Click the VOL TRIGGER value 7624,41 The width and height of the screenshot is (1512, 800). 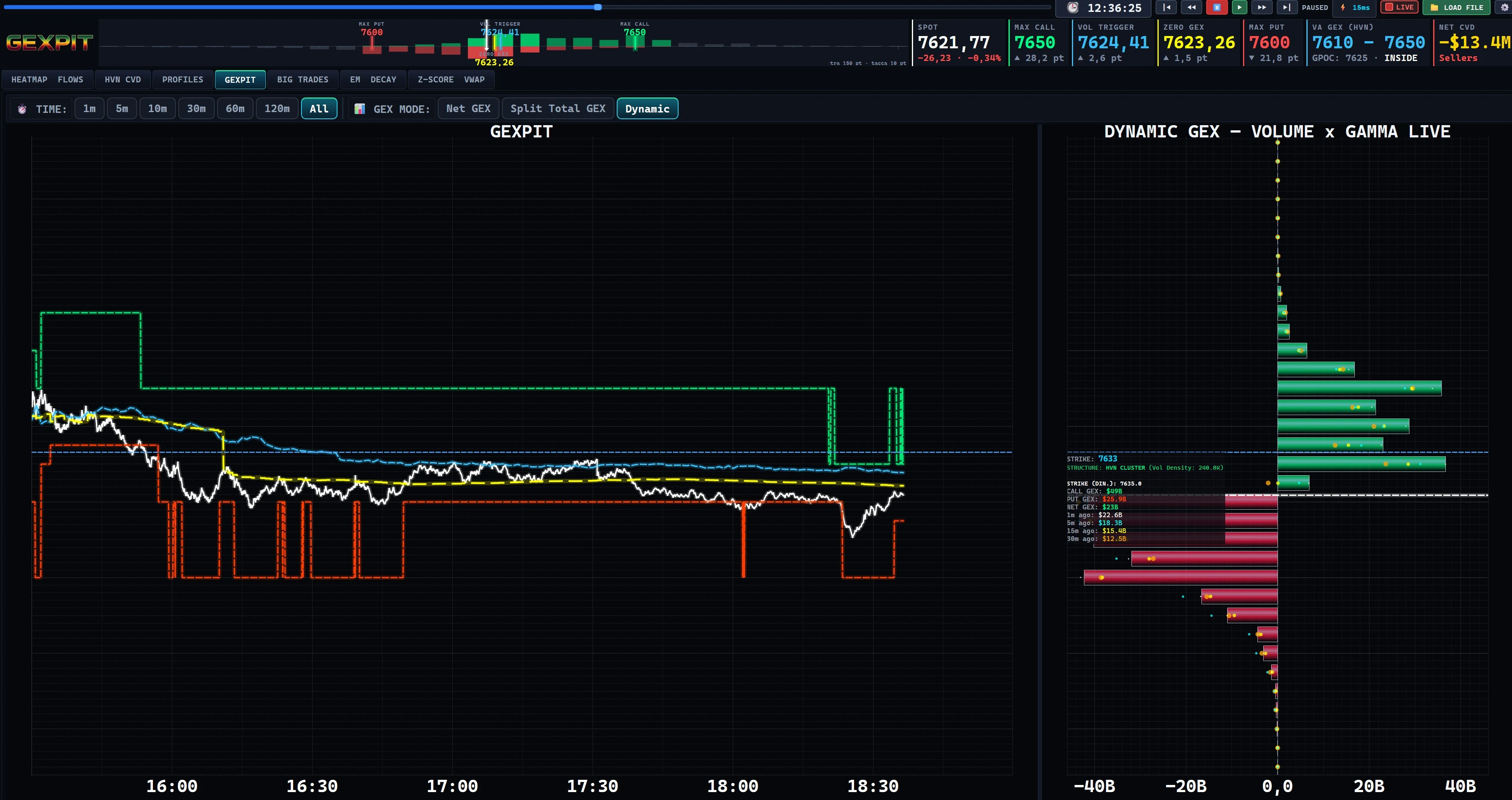tap(1114, 43)
